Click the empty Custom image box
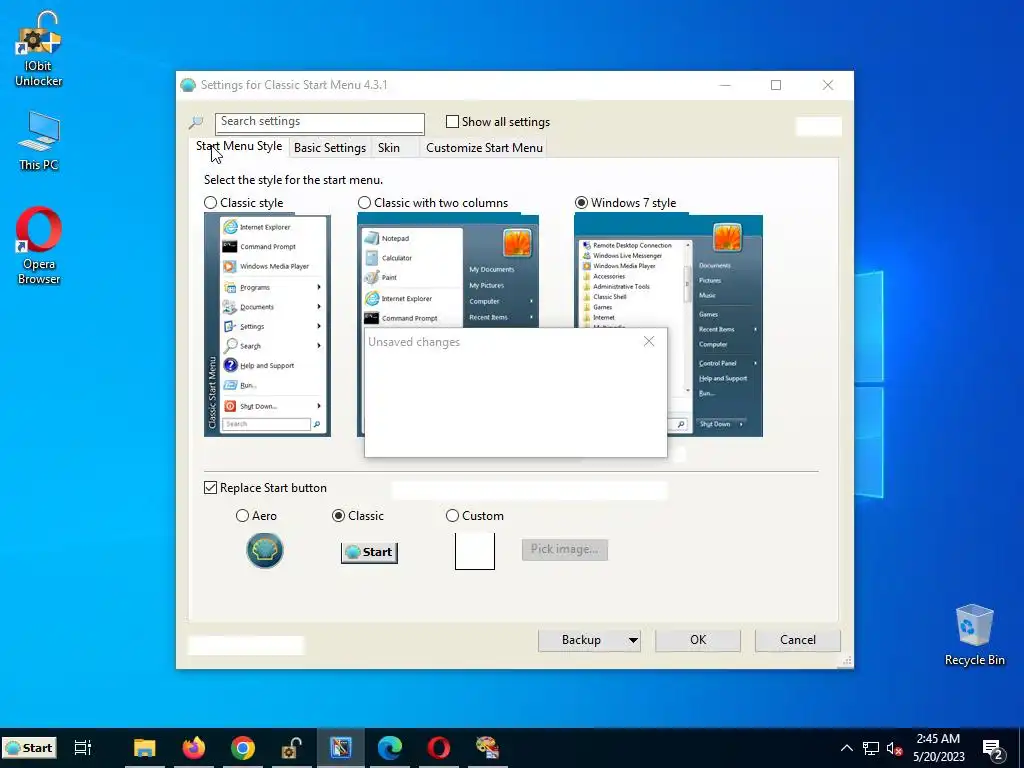Viewport: 1024px width, 768px height. [475, 551]
